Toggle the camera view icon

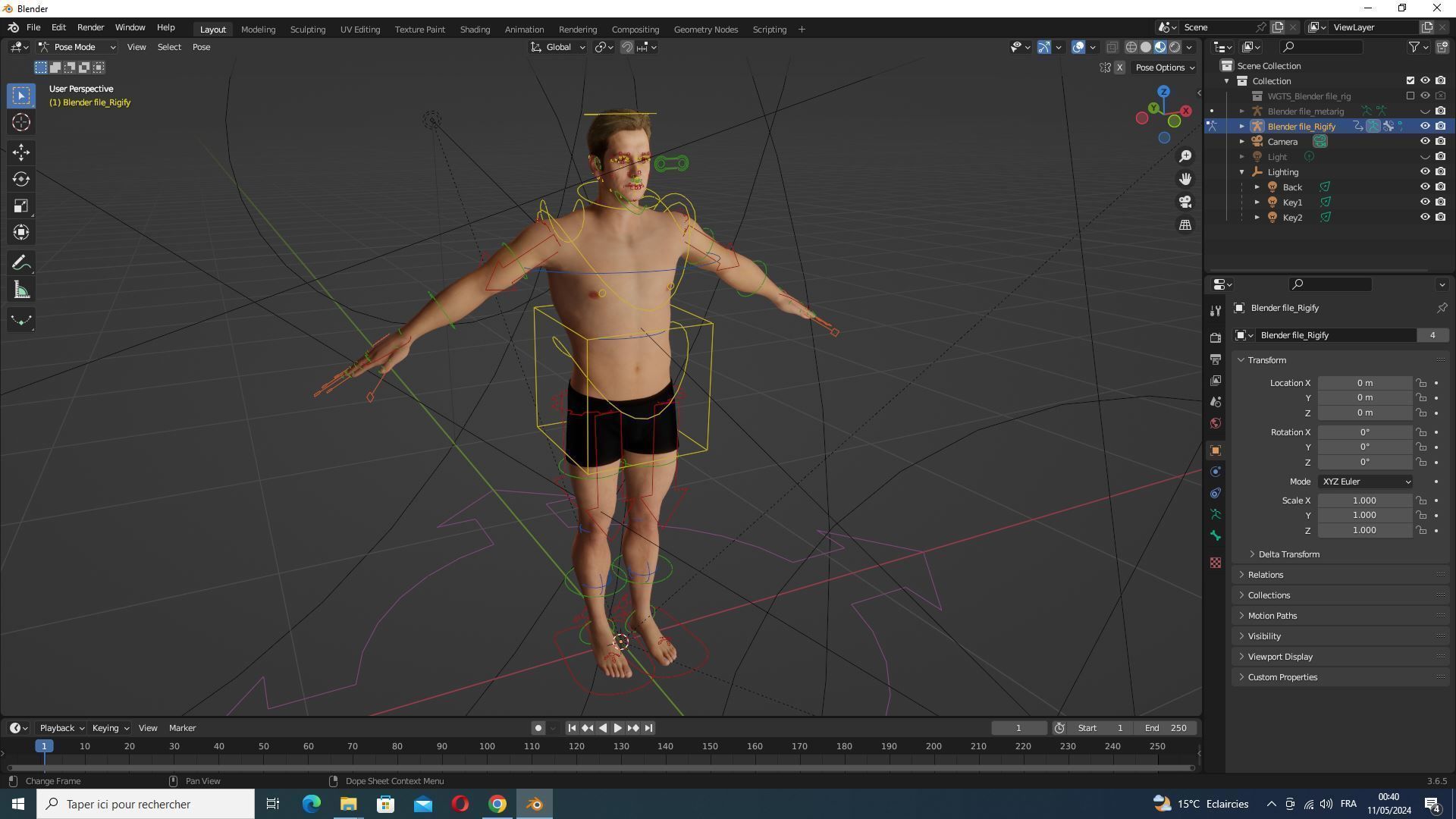coord(1185,202)
